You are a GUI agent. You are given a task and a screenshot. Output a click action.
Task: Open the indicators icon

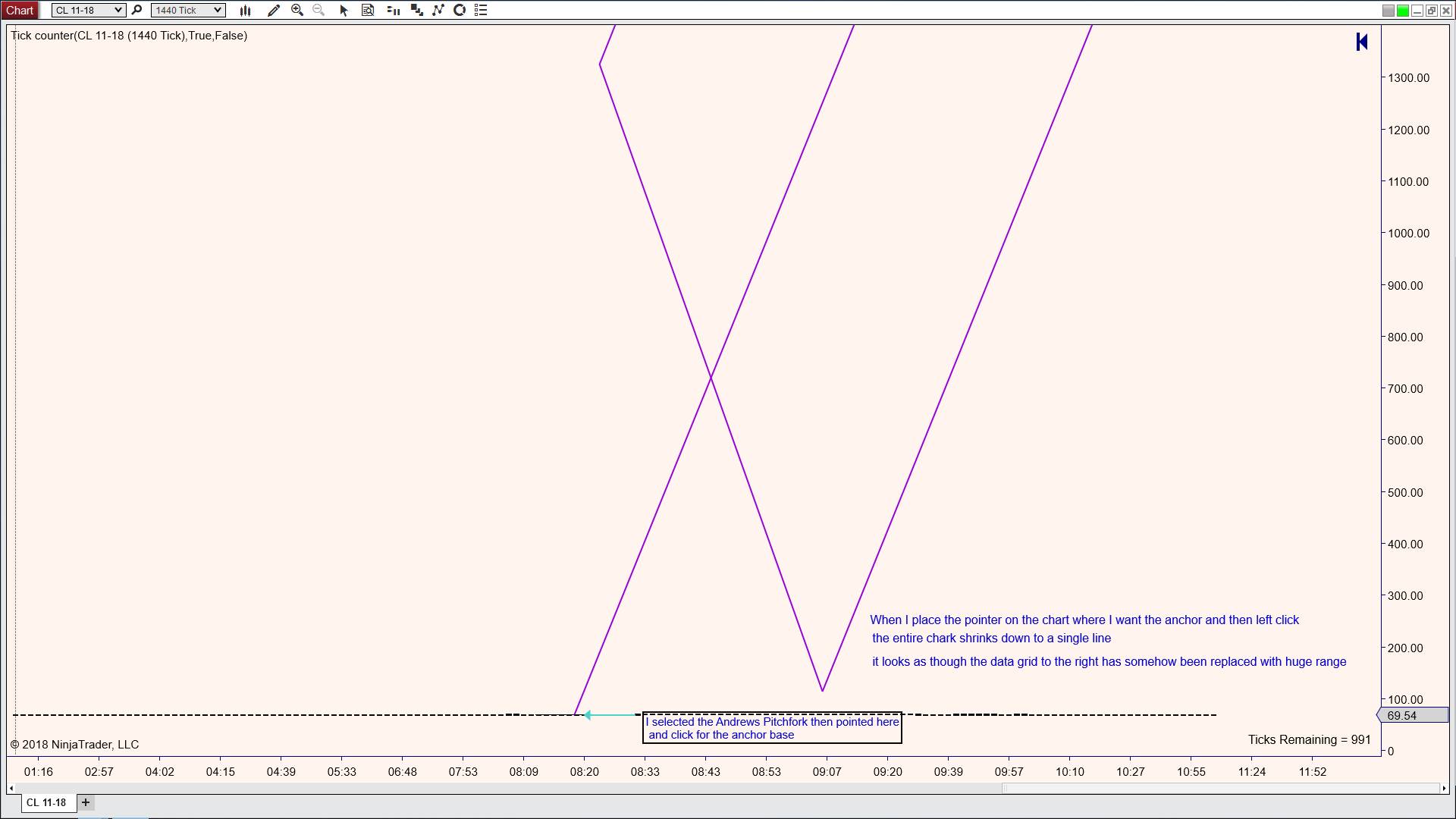pyautogui.click(x=416, y=11)
